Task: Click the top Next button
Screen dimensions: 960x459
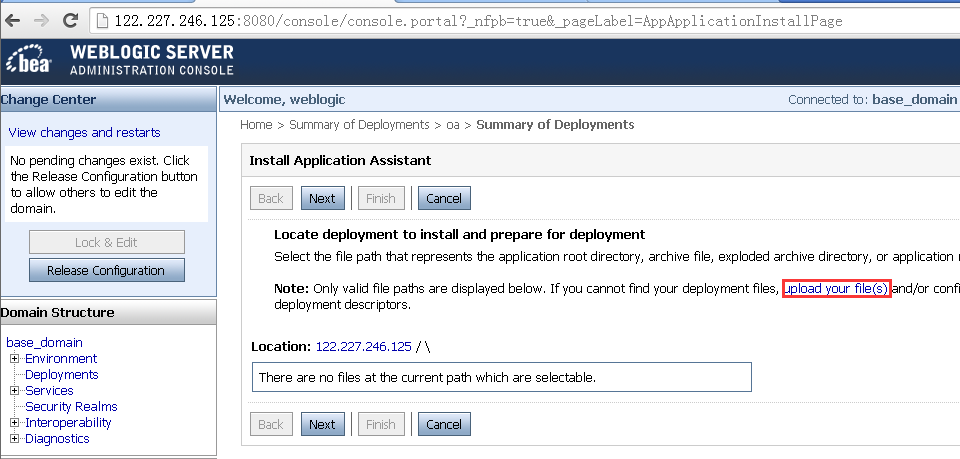Action: pyautogui.click(x=322, y=198)
